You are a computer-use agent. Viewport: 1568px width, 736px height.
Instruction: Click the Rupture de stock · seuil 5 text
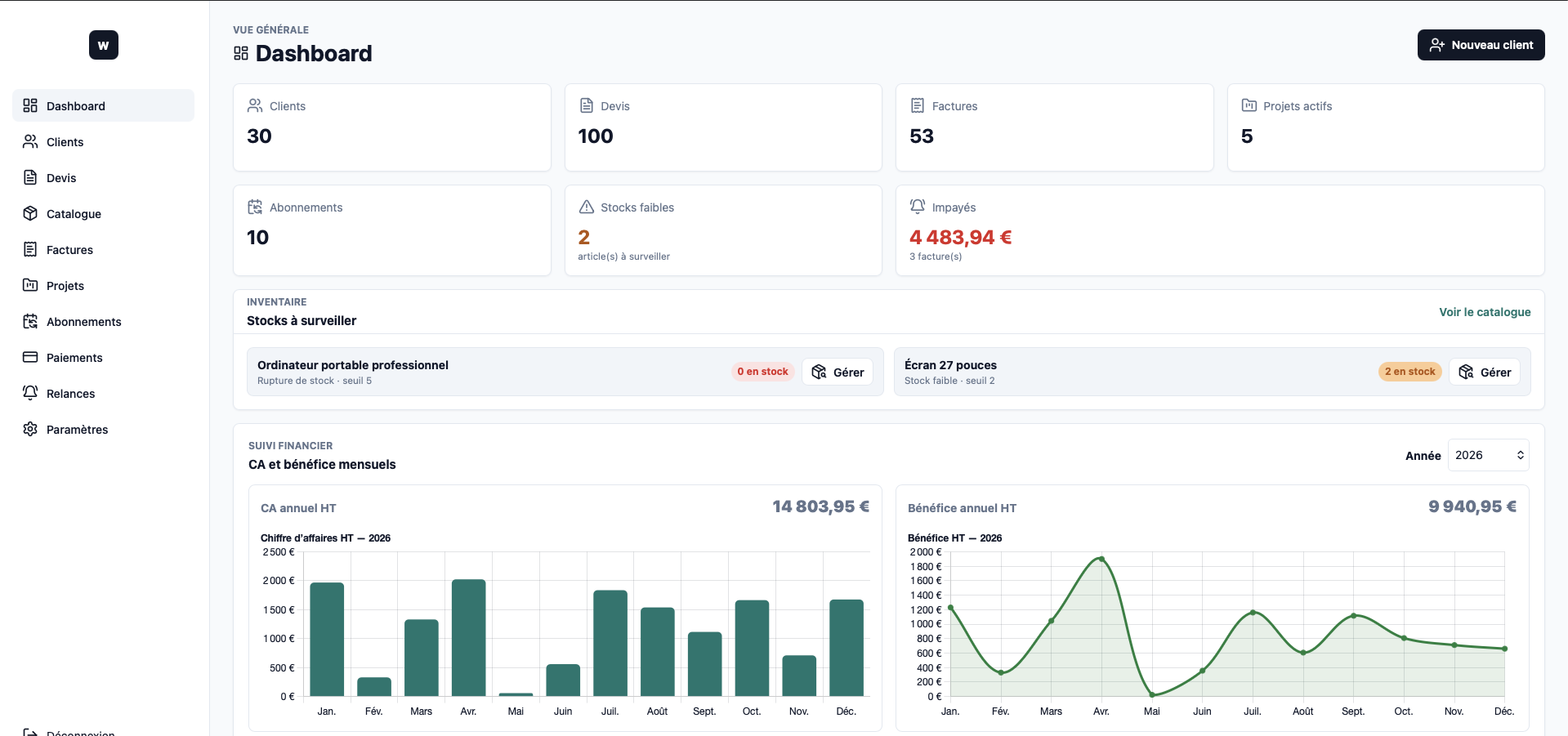point(315,381)
